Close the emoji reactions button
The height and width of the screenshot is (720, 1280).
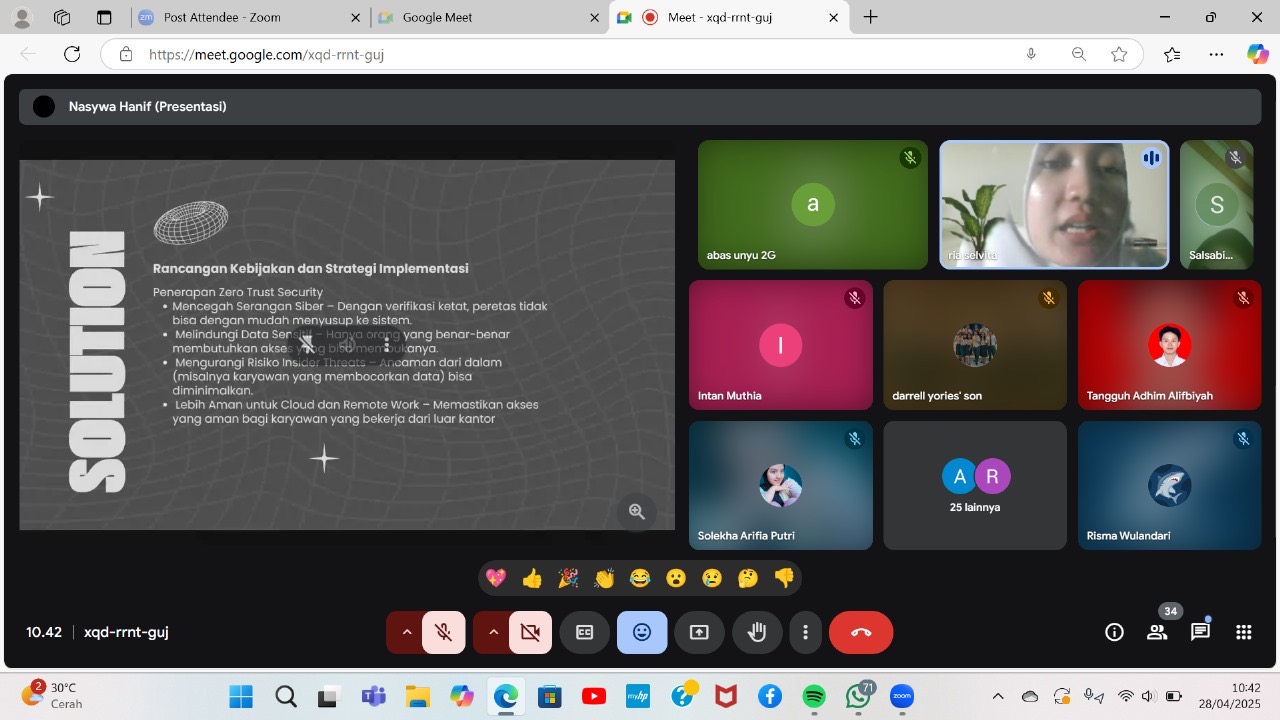(x=642, y=632)
